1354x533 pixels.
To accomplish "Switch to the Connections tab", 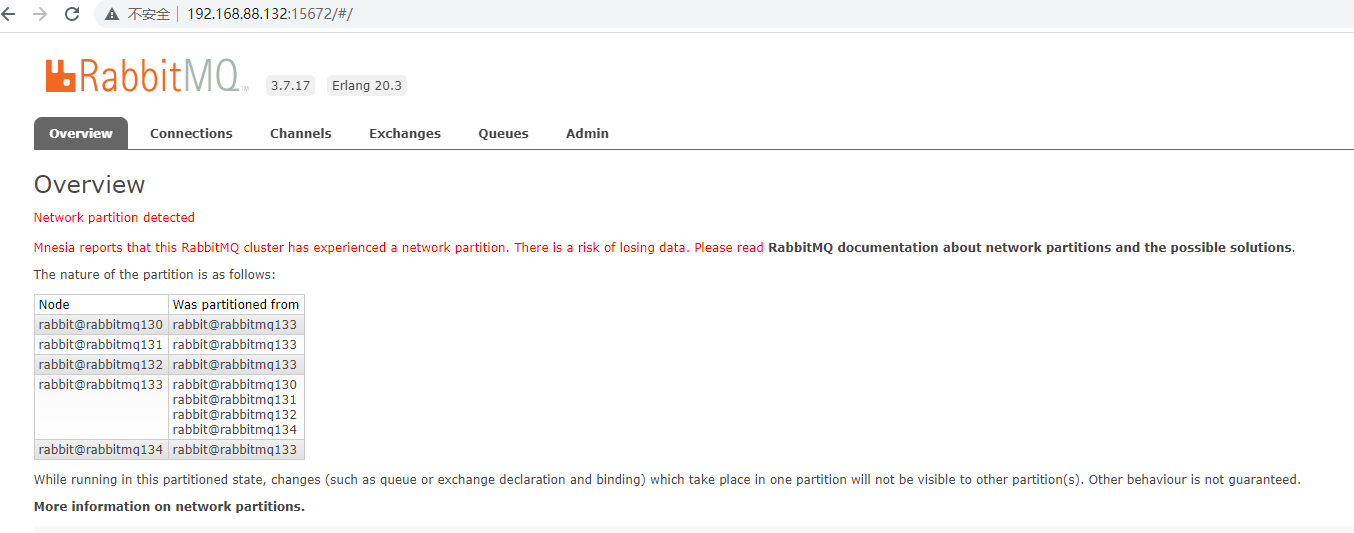I will pyautogui.click(x=191, y=133).
